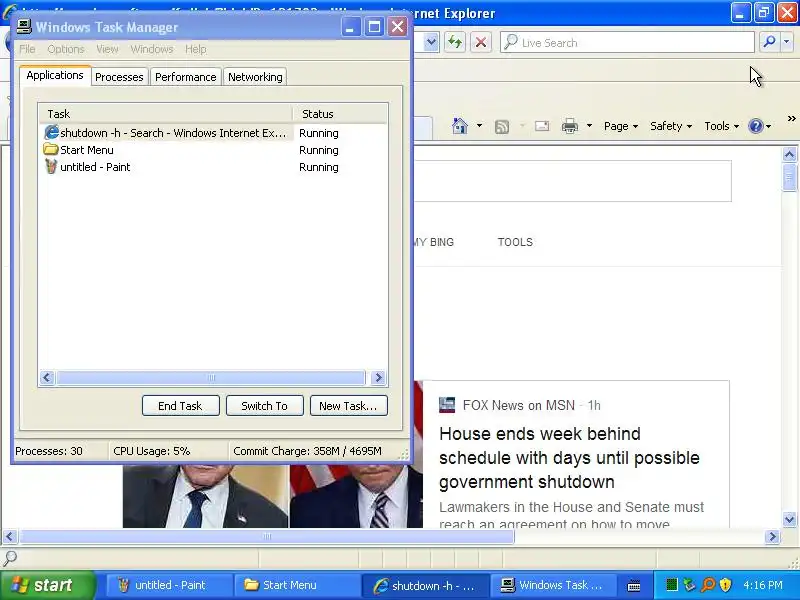
Task: Click the Home icon in IE command bar
Action: (460, 126)
